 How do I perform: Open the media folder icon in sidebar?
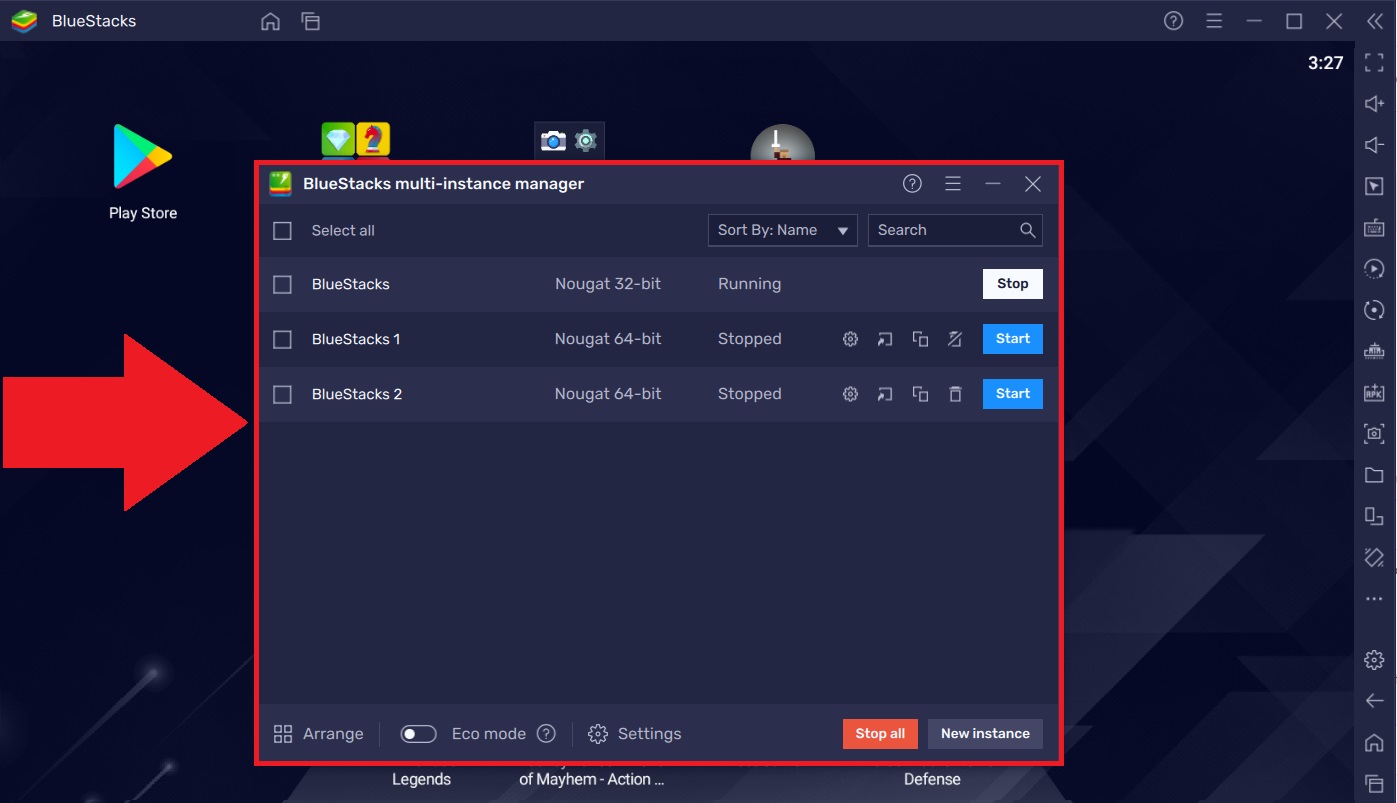1374,475
